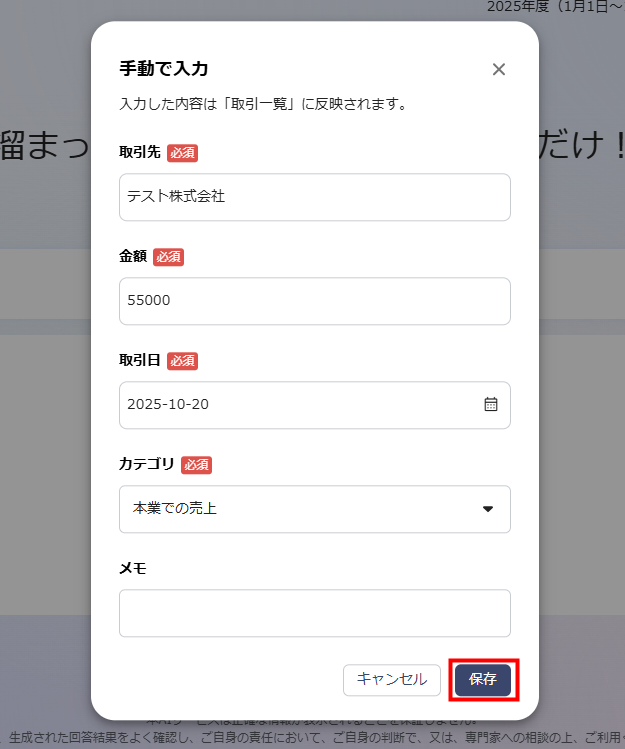Click the 必須 badge beside カテゴリ
625x749 pixels.
[196, 465]
